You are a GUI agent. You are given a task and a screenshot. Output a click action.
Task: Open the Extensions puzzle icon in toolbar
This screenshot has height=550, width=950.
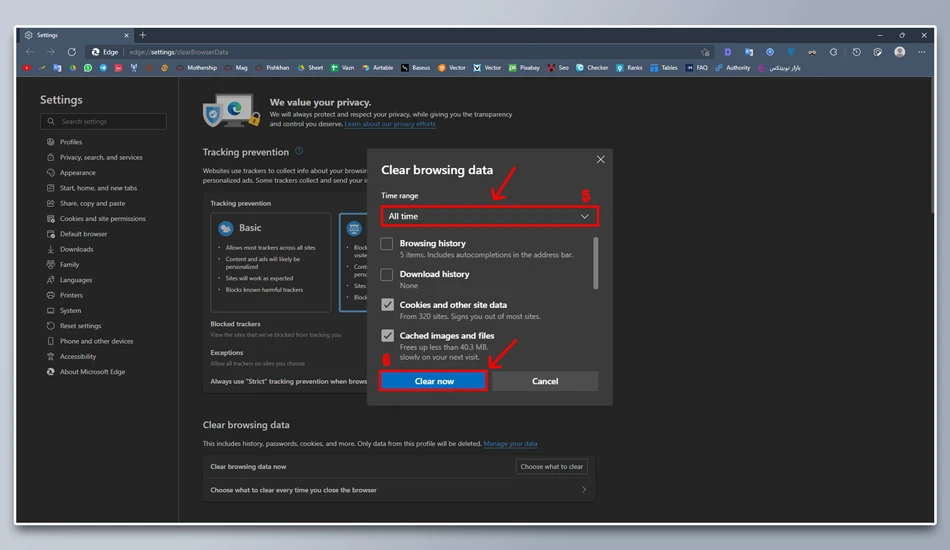[x=834, y=52]
